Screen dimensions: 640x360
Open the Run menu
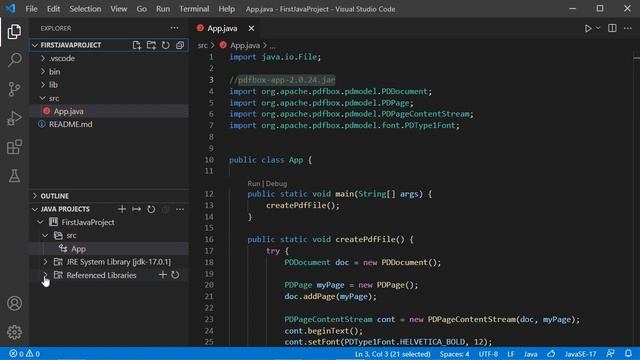point(163,9)
